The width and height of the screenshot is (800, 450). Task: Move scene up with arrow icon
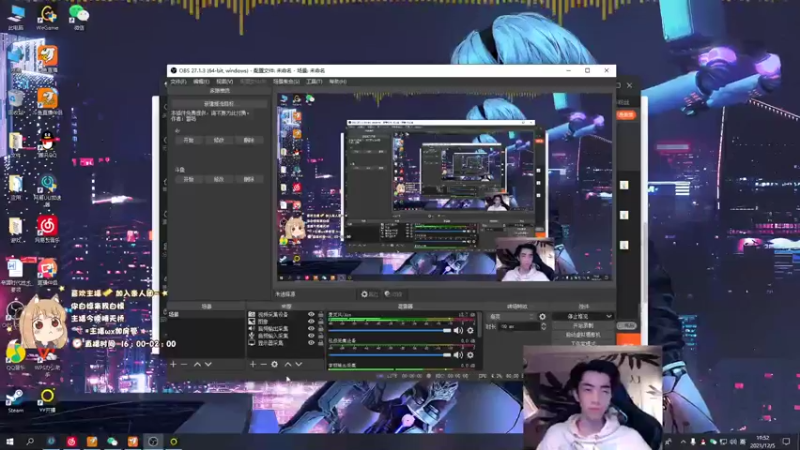197,364
